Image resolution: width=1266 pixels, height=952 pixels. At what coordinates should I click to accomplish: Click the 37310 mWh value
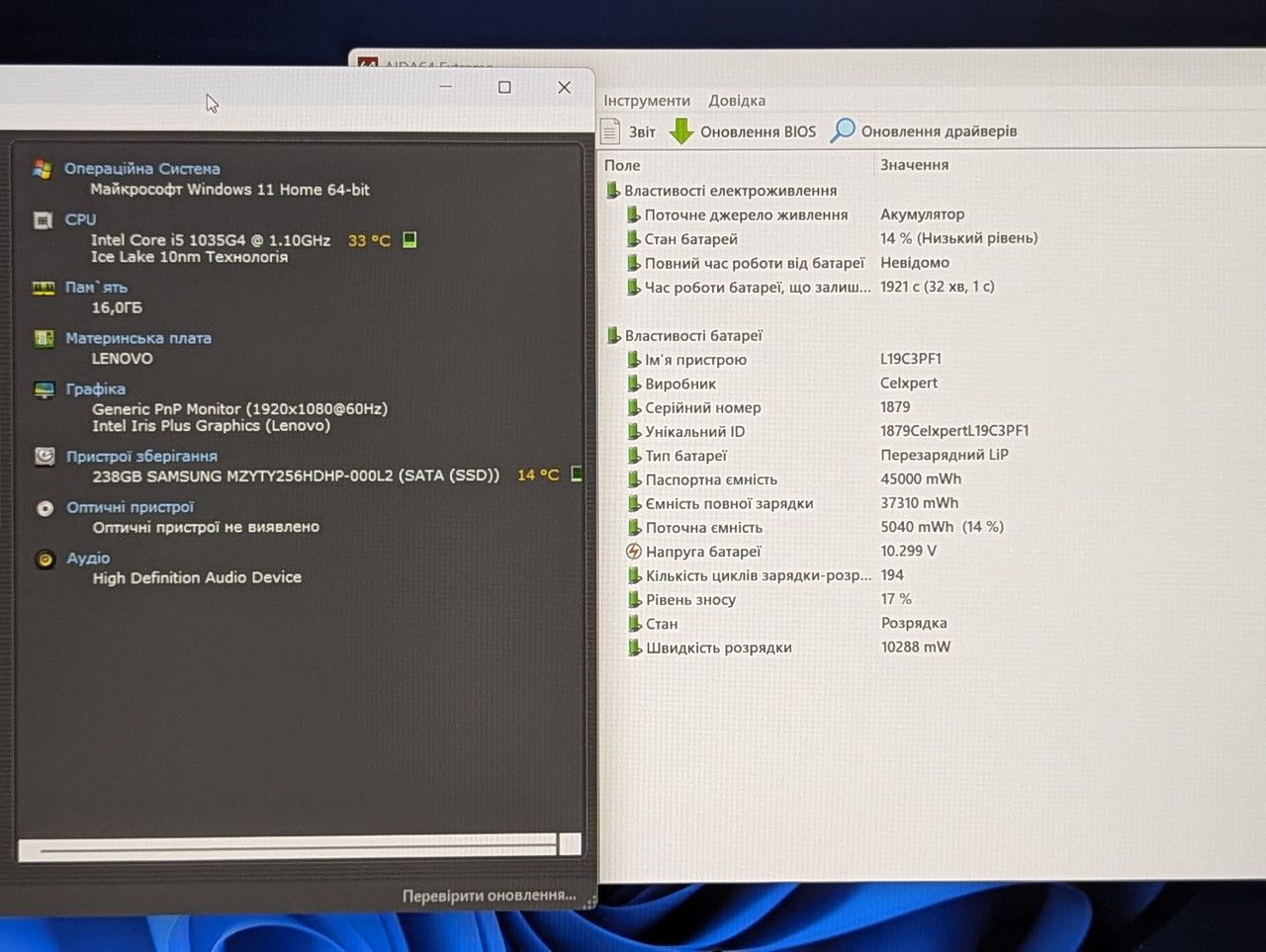click(920, 503)
